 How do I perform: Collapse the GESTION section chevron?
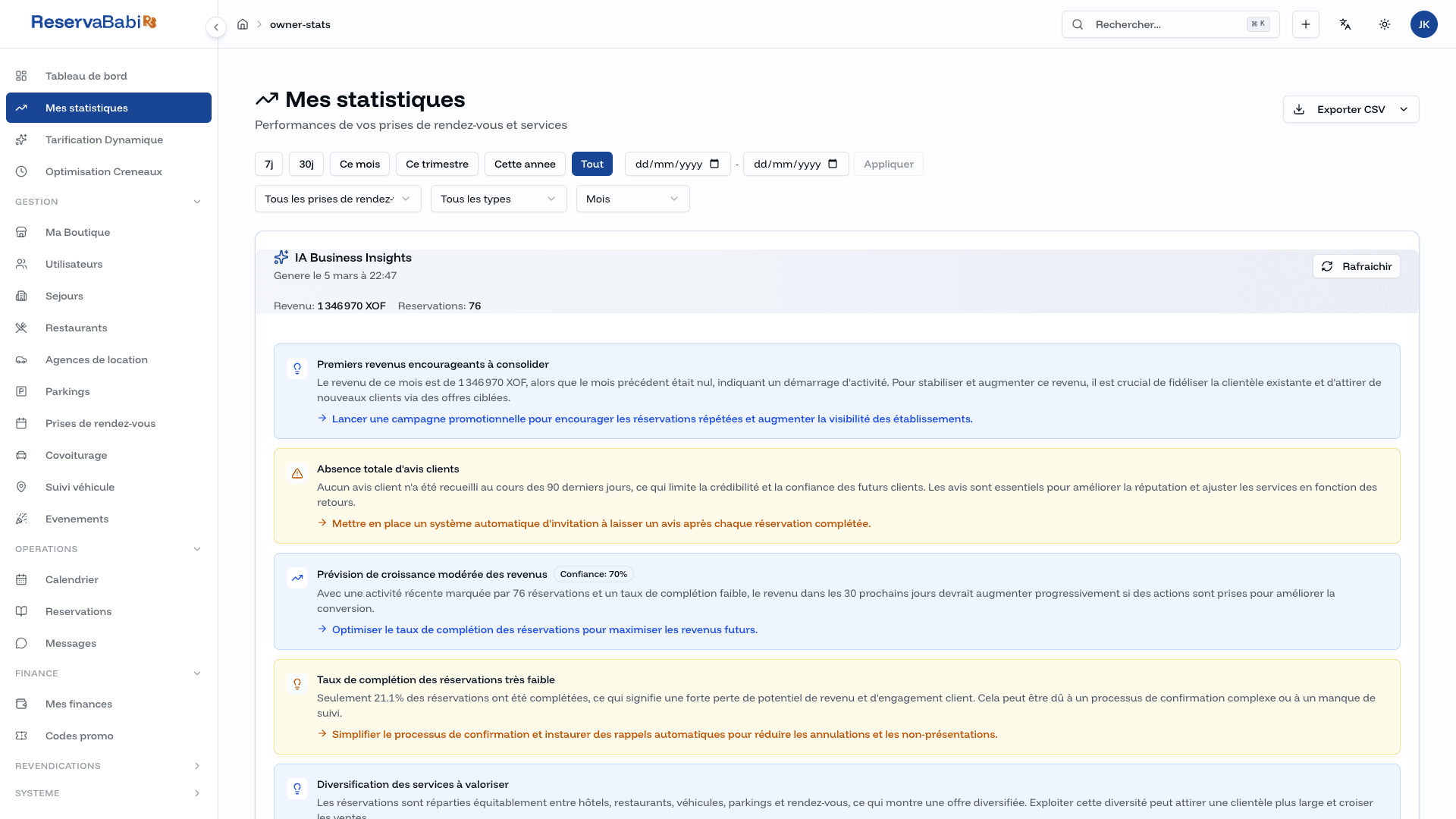click(197, 202)
